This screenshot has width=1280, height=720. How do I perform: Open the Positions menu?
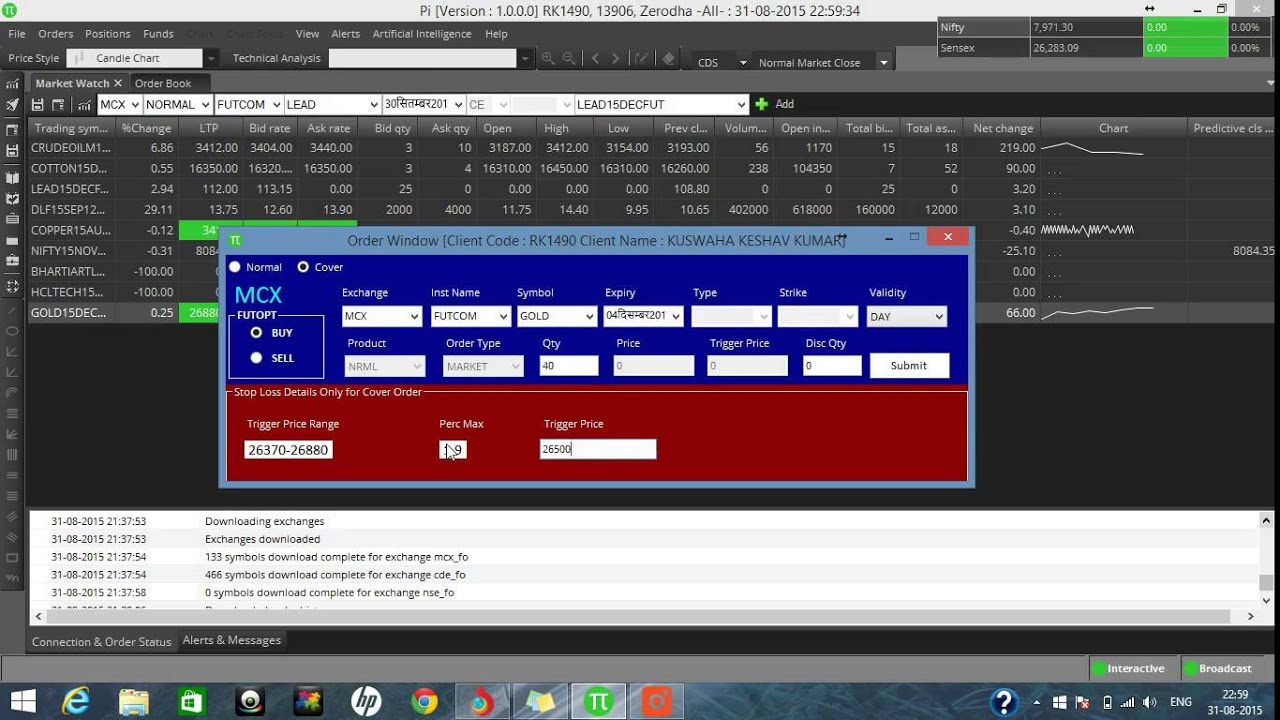click(x=108, y=34)
